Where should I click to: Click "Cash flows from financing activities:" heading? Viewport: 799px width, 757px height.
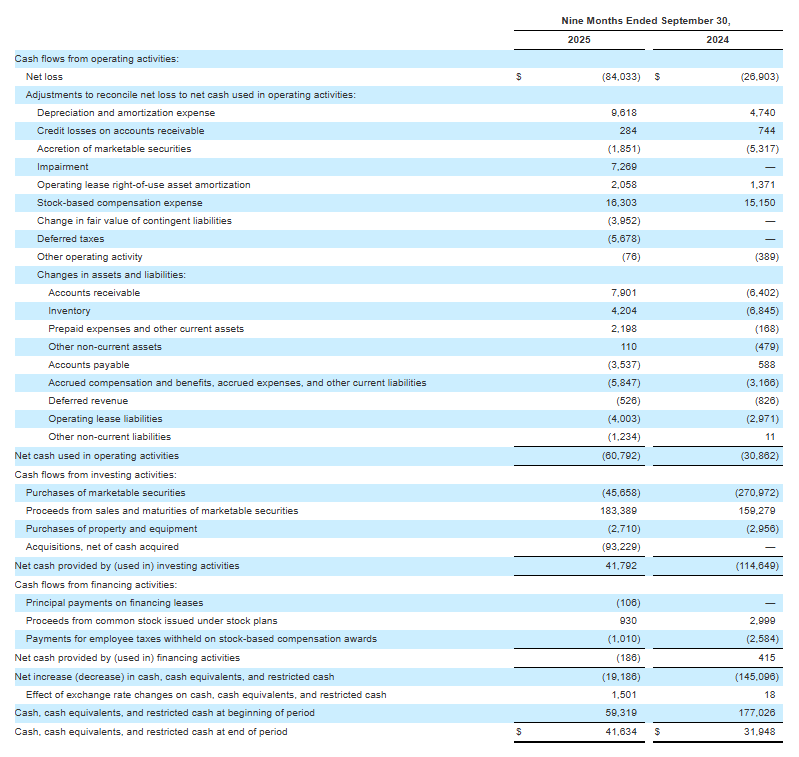point(96,584)
